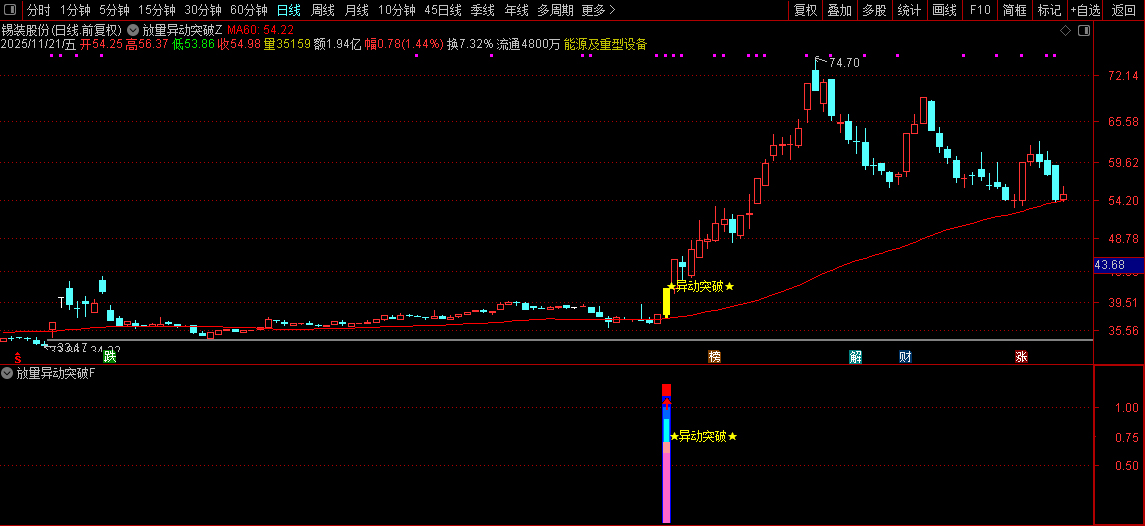This screenshot has height=526, width=1145.
Task: Click the 流通4800万 float shares value
Action: pos(529,45)
